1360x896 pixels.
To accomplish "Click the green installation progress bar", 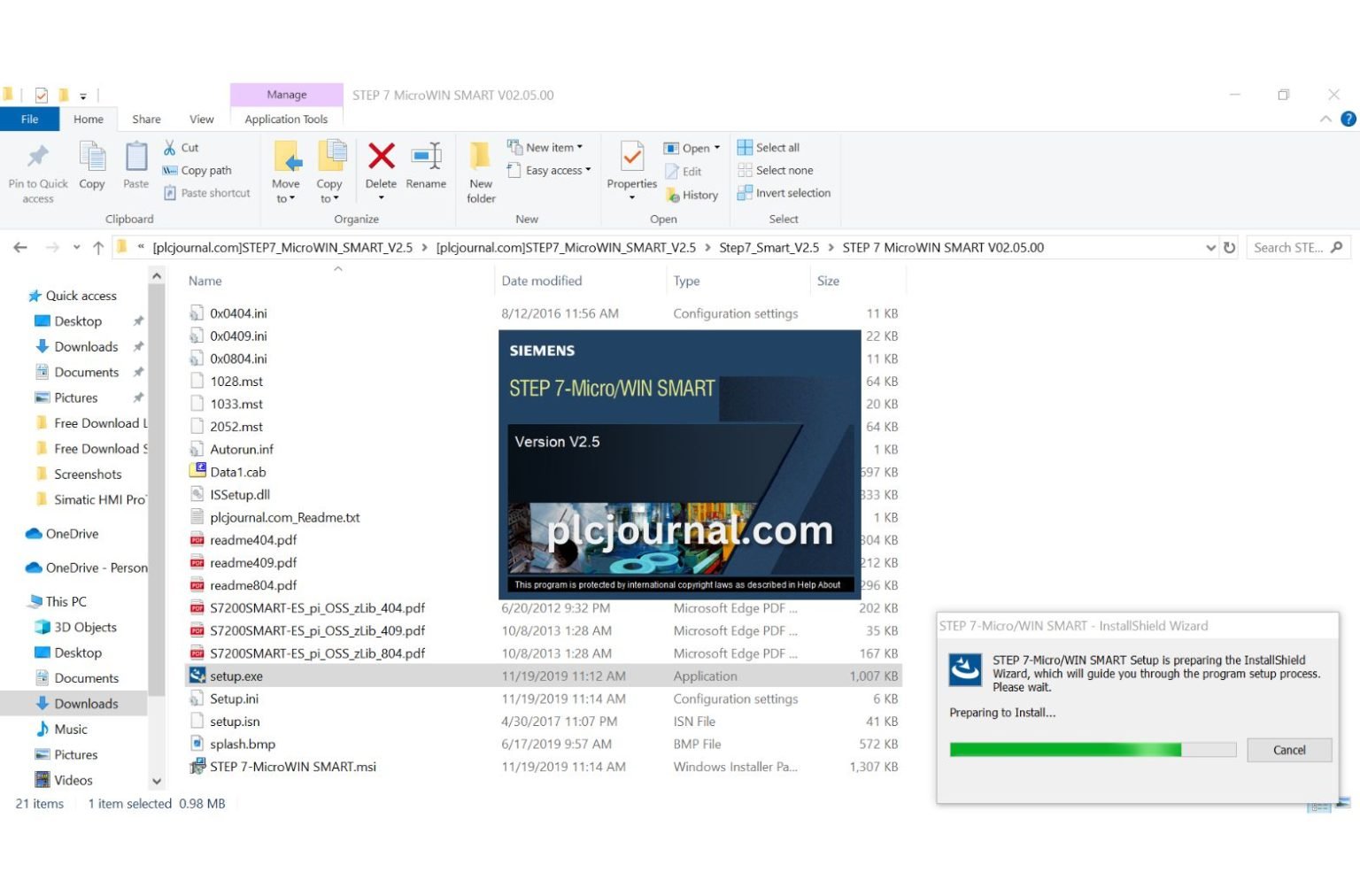I will coord(1064,750).
